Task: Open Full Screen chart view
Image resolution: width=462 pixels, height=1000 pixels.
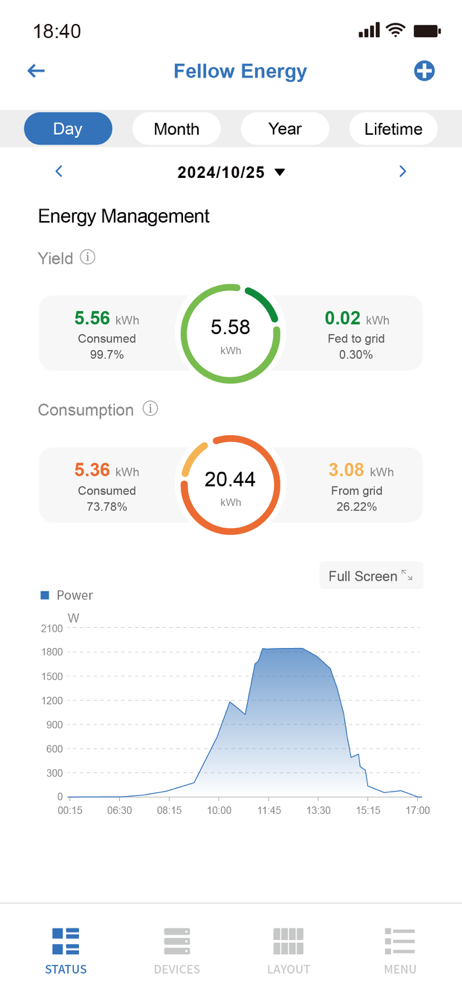Action: tap(371, 576)
